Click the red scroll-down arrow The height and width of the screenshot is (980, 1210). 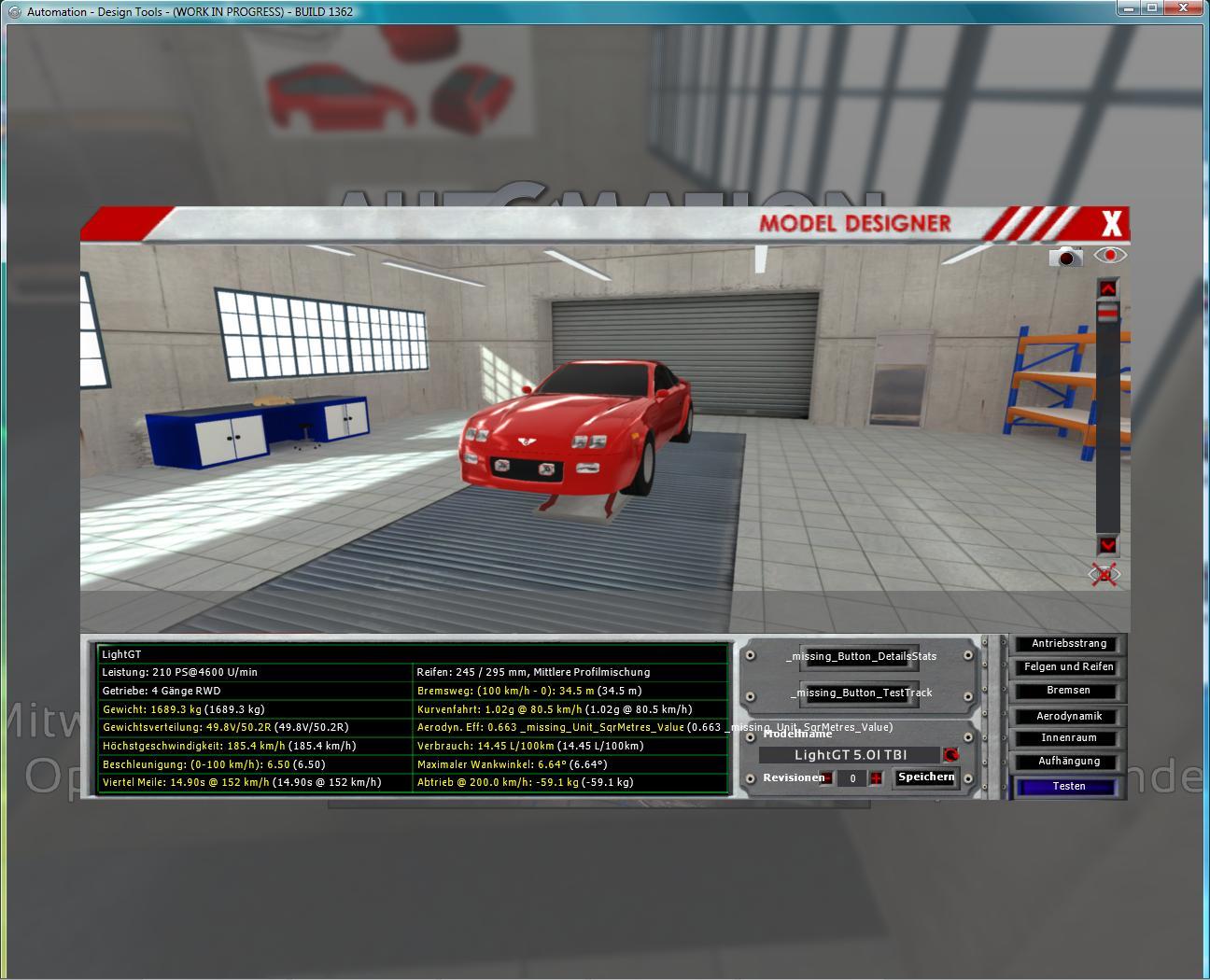tap(1107, 545)
